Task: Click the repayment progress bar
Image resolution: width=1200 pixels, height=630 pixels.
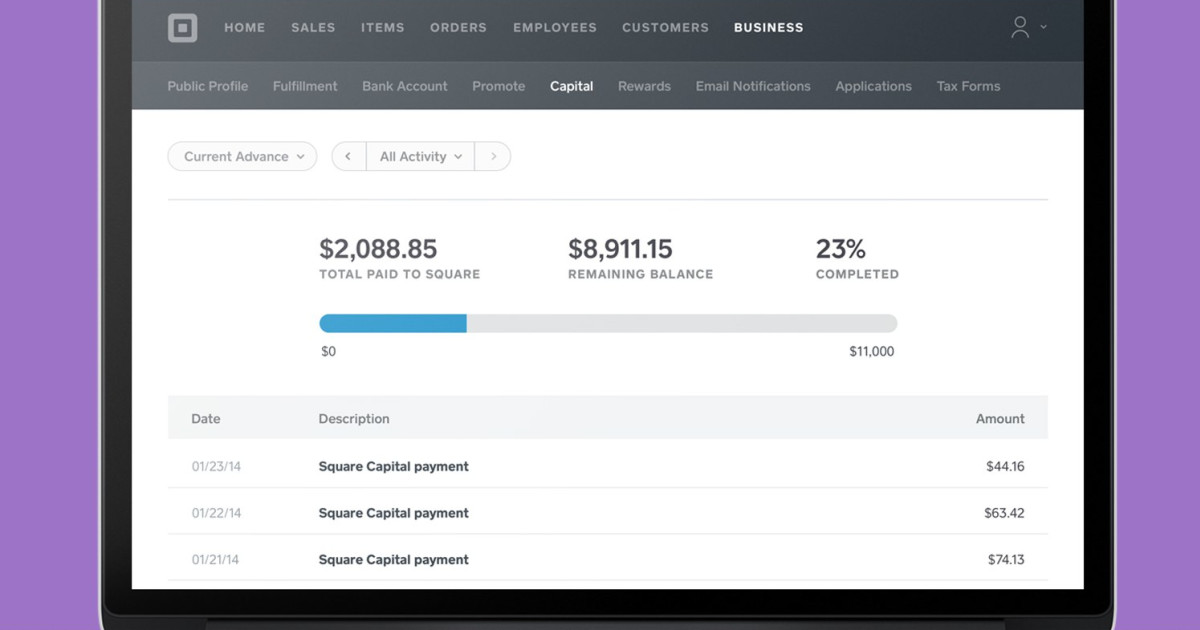Action: (x=607, y=323)
